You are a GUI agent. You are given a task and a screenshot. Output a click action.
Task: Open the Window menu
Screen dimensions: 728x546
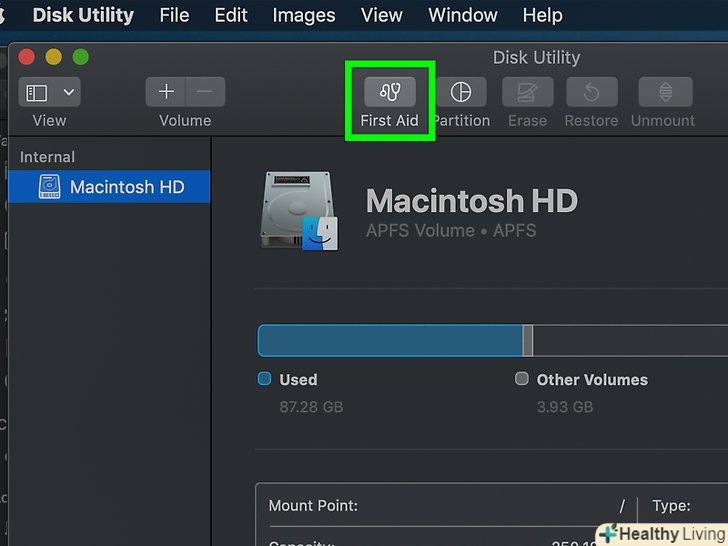(462, 15)
